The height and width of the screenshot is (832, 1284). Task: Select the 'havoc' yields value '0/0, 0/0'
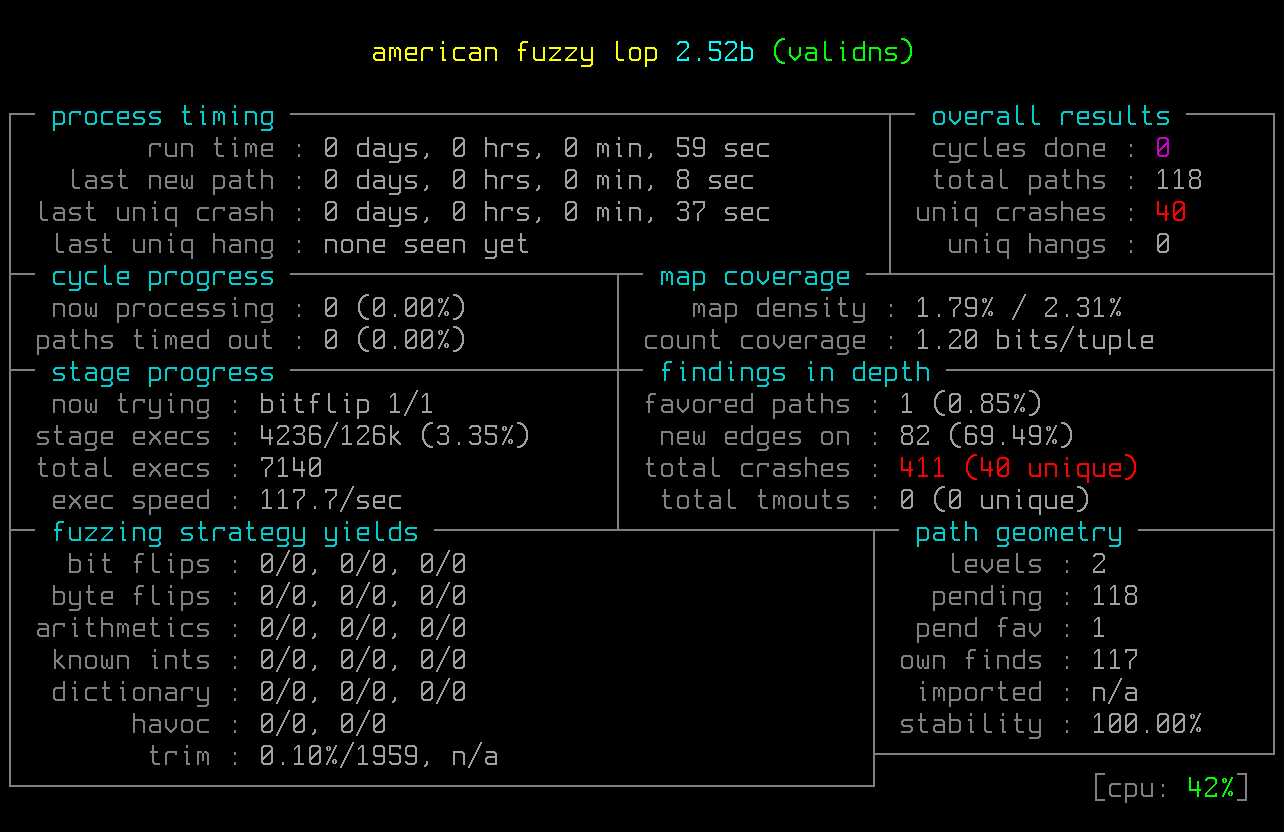(323, 725)
